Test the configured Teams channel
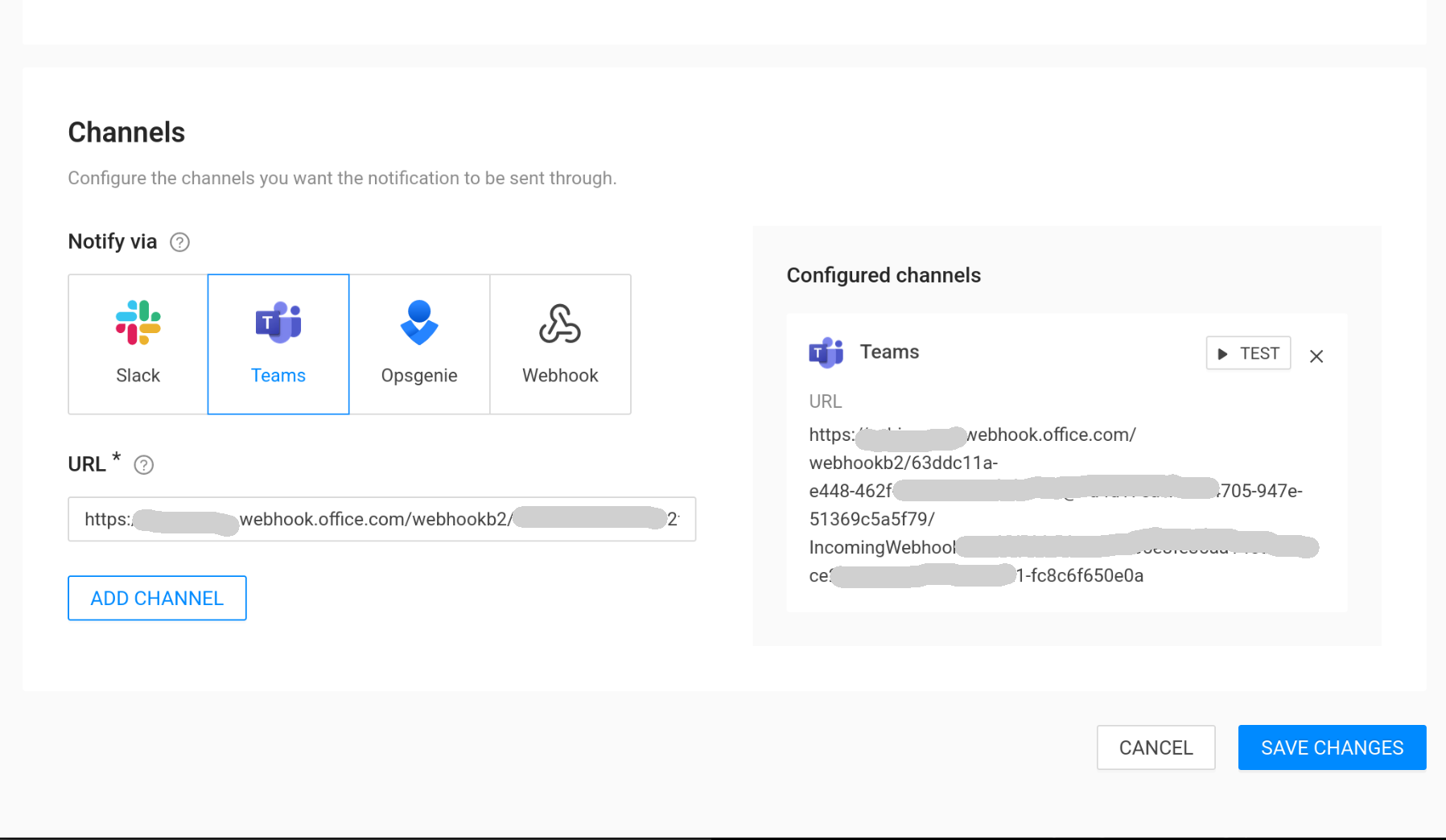The width and height of the screenshot is (1446, 840). tap(1248, 353)
